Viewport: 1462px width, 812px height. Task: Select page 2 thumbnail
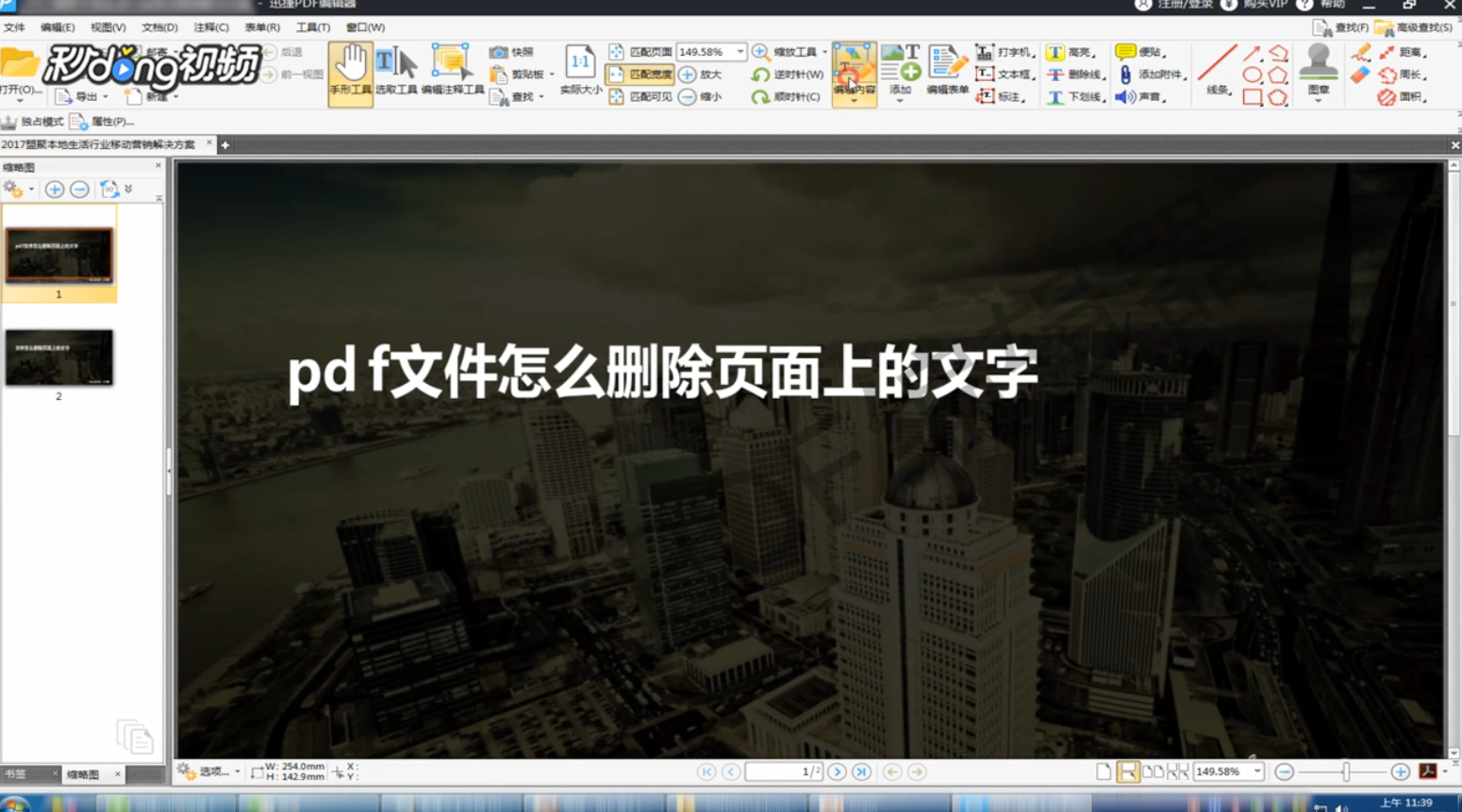pos(58,357)
